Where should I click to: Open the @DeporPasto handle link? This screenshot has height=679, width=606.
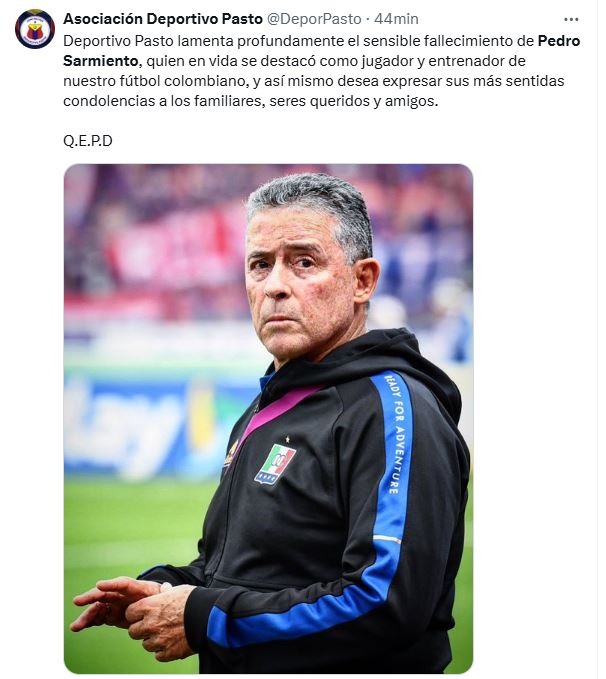point(314,19)
